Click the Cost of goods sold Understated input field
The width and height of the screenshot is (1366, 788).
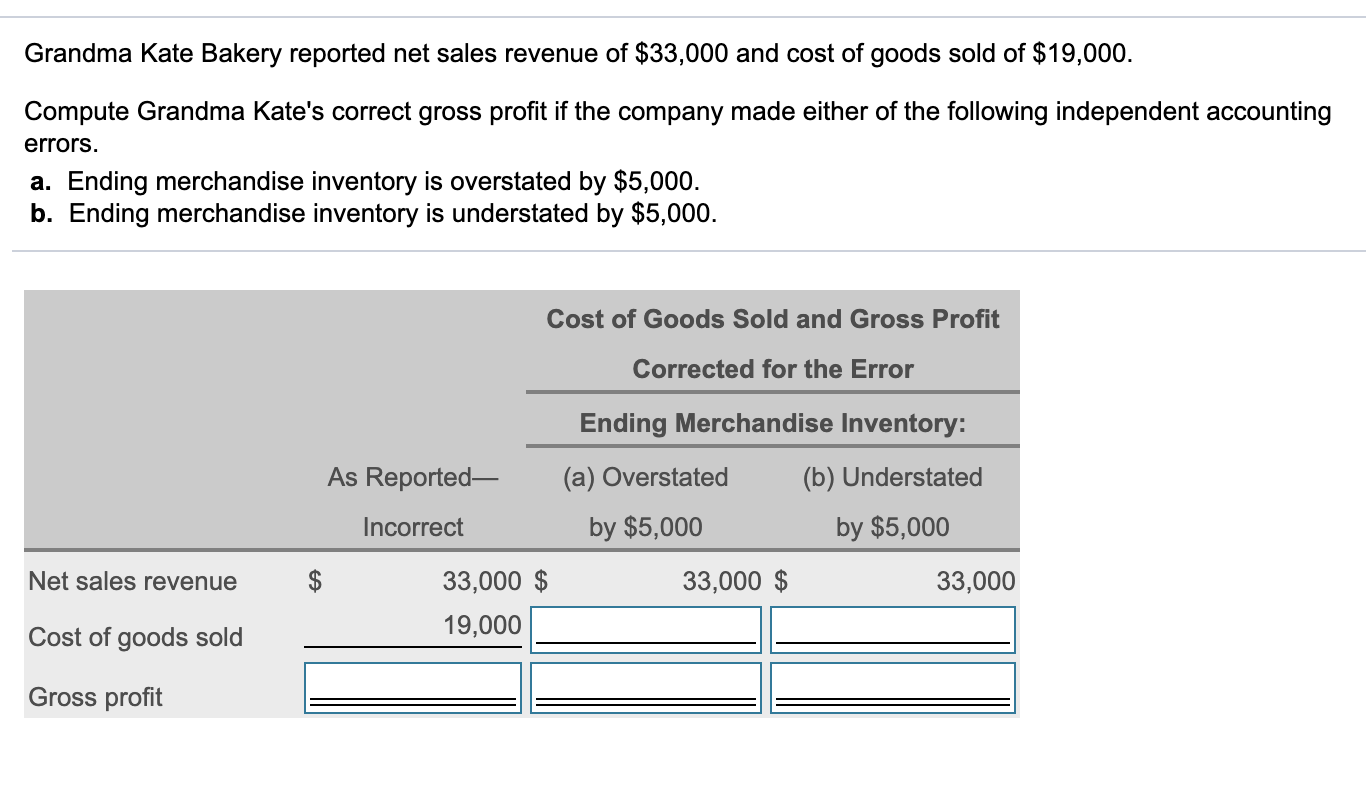pos(891,627)
